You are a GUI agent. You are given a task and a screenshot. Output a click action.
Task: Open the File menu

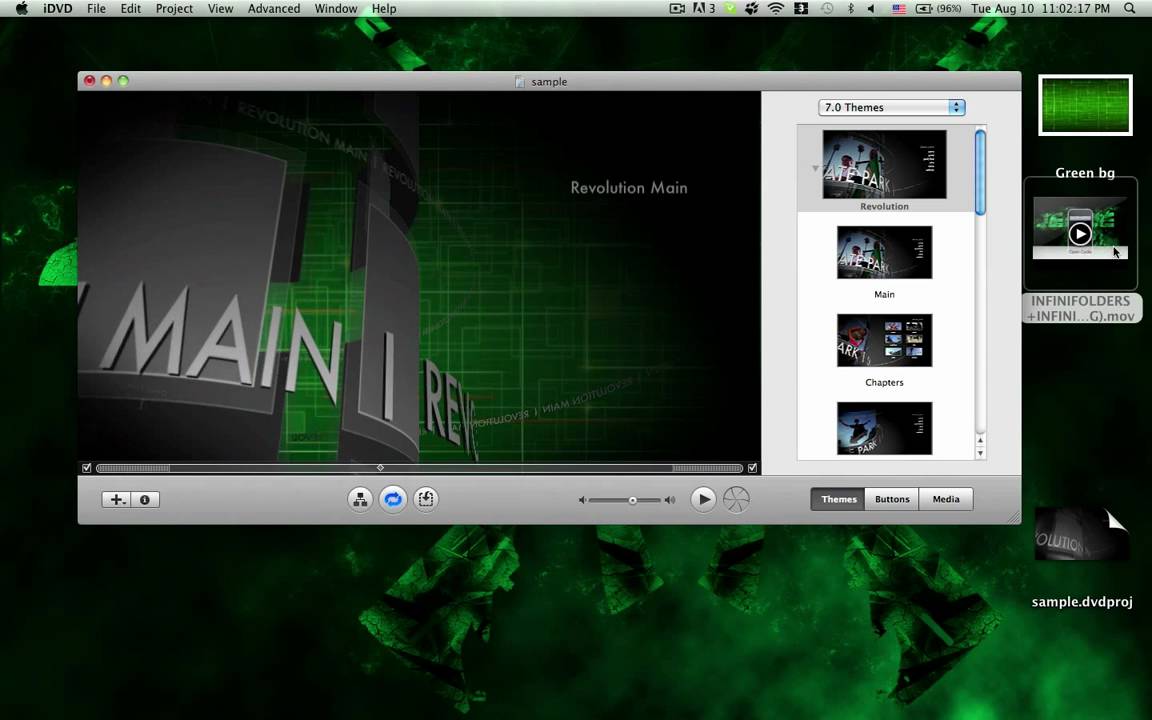tap(96, 9)
